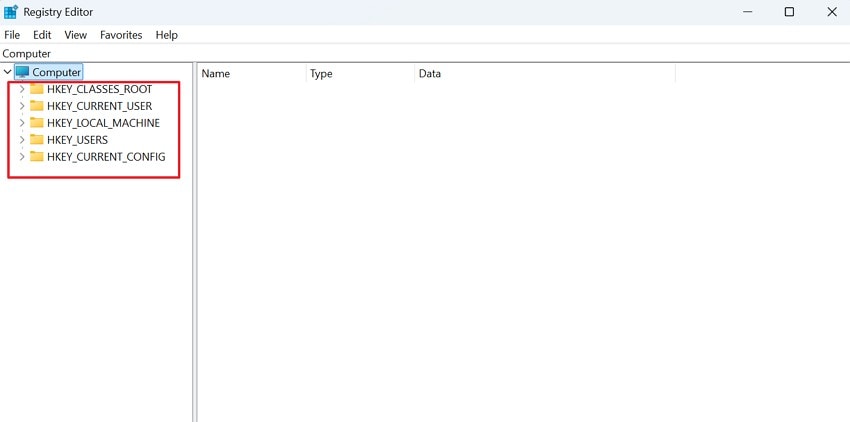Image resolution: width=850 pixels, height=422 pixels.
Task: Close the Registry Editor window
Action: click(x=832, y=12)
